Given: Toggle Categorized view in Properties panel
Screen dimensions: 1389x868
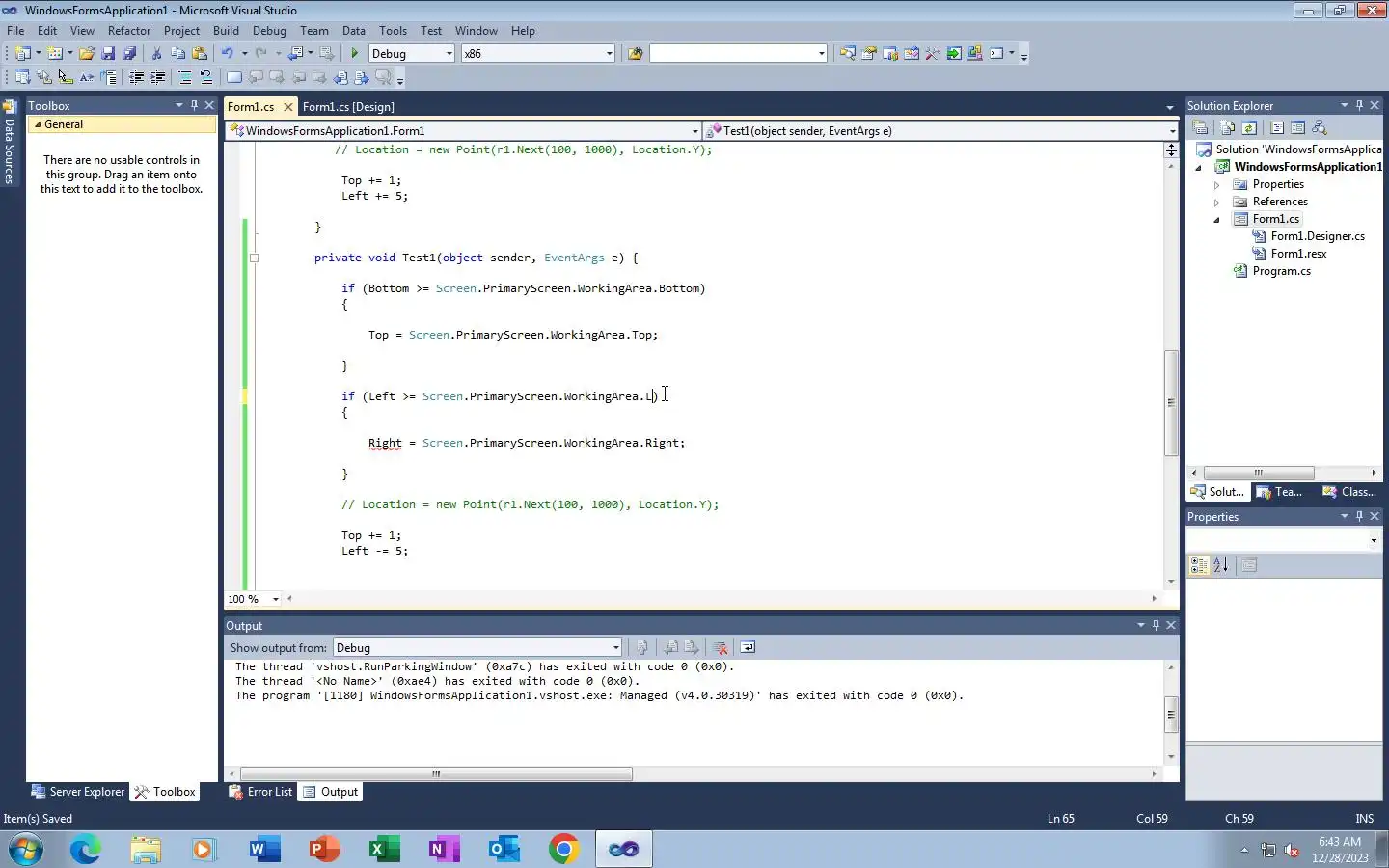Looking at the screenshot, I should coord(1199,565).
